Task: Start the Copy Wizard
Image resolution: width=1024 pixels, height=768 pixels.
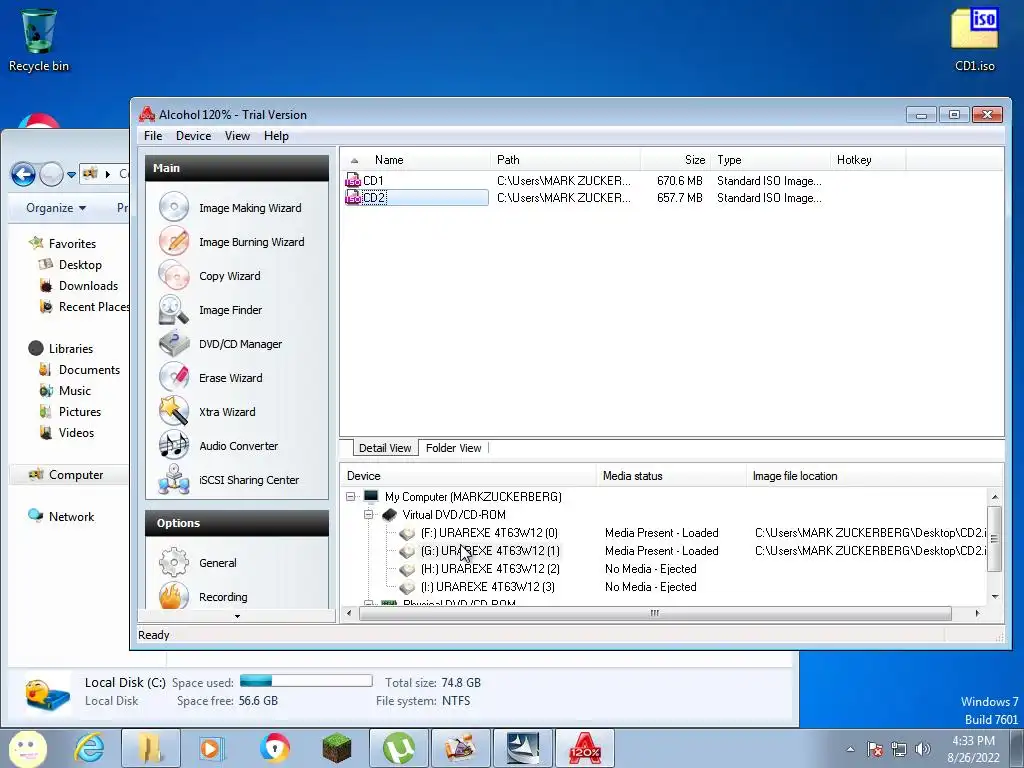Action: pyautogui.click(x=210, y=276)
